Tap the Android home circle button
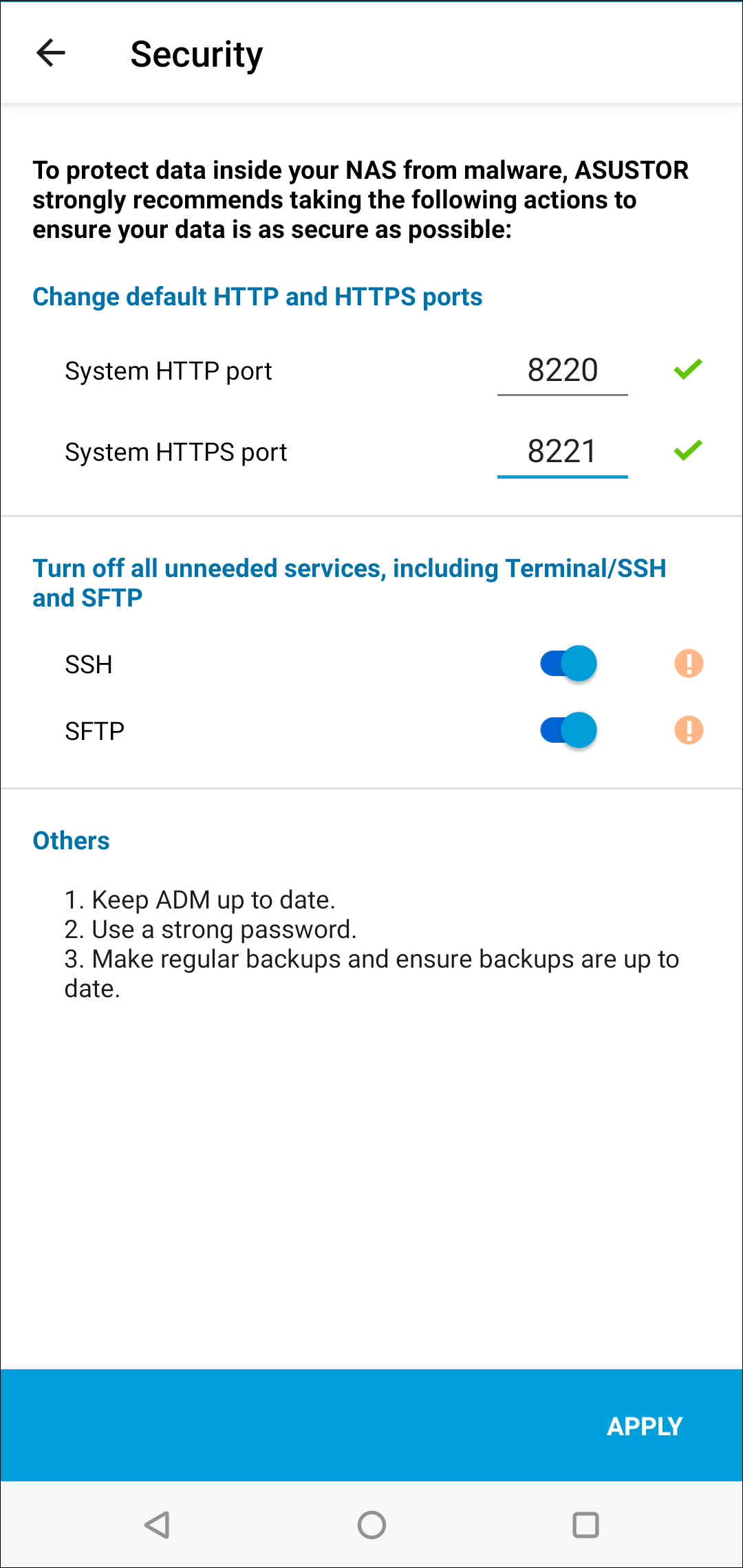This screenshot has width=743, height=1568. click(371, 1525)
